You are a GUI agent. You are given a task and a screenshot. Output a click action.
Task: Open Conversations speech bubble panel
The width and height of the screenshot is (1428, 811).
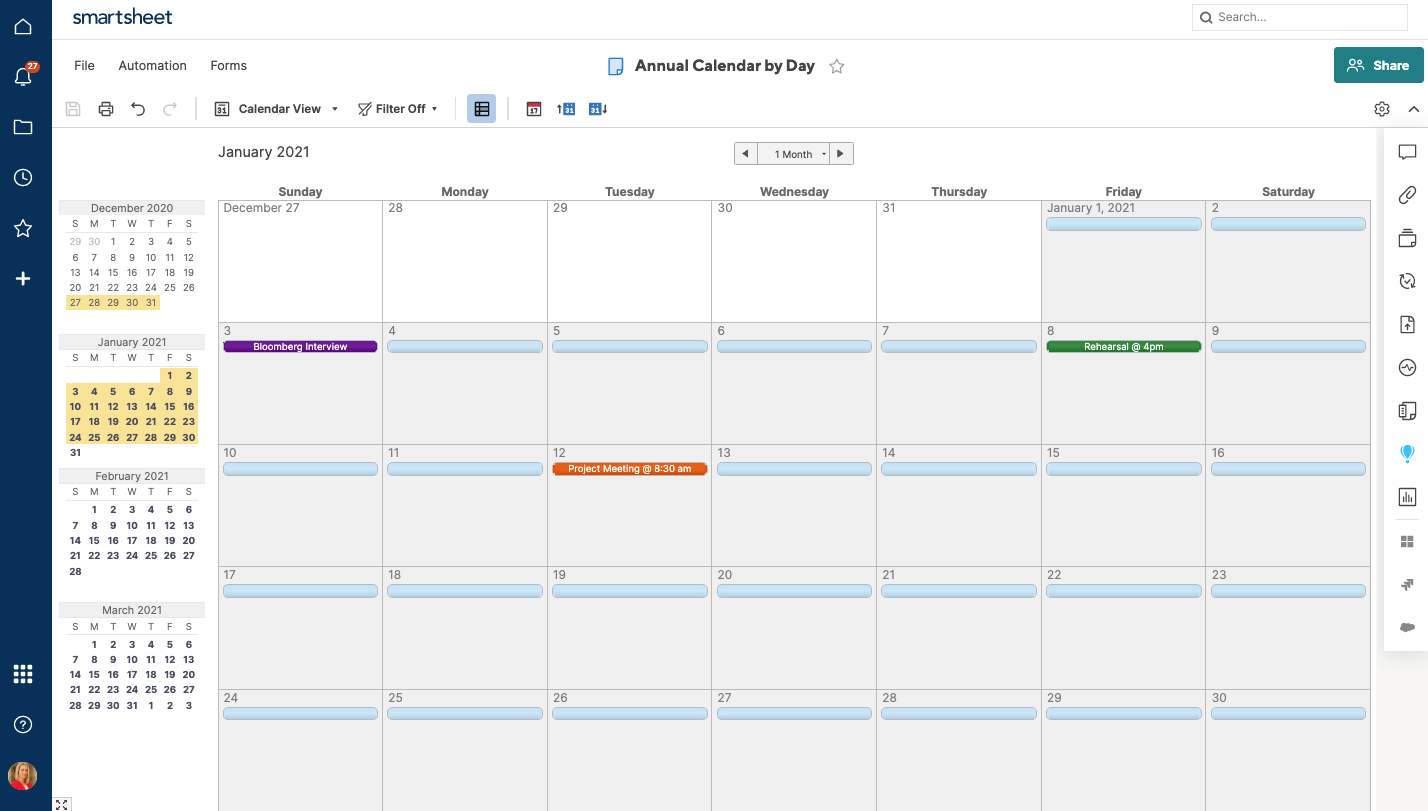(1407, 152)
